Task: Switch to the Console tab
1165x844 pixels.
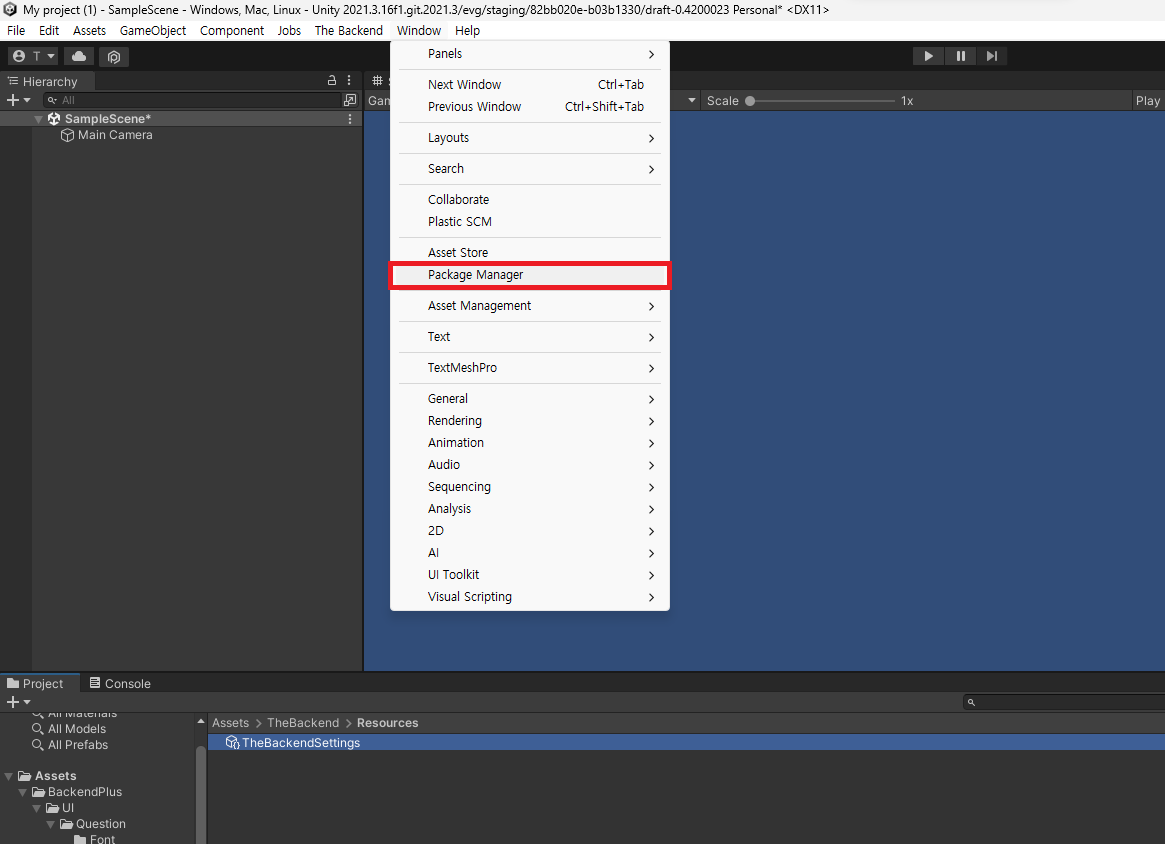Action: 120,684
